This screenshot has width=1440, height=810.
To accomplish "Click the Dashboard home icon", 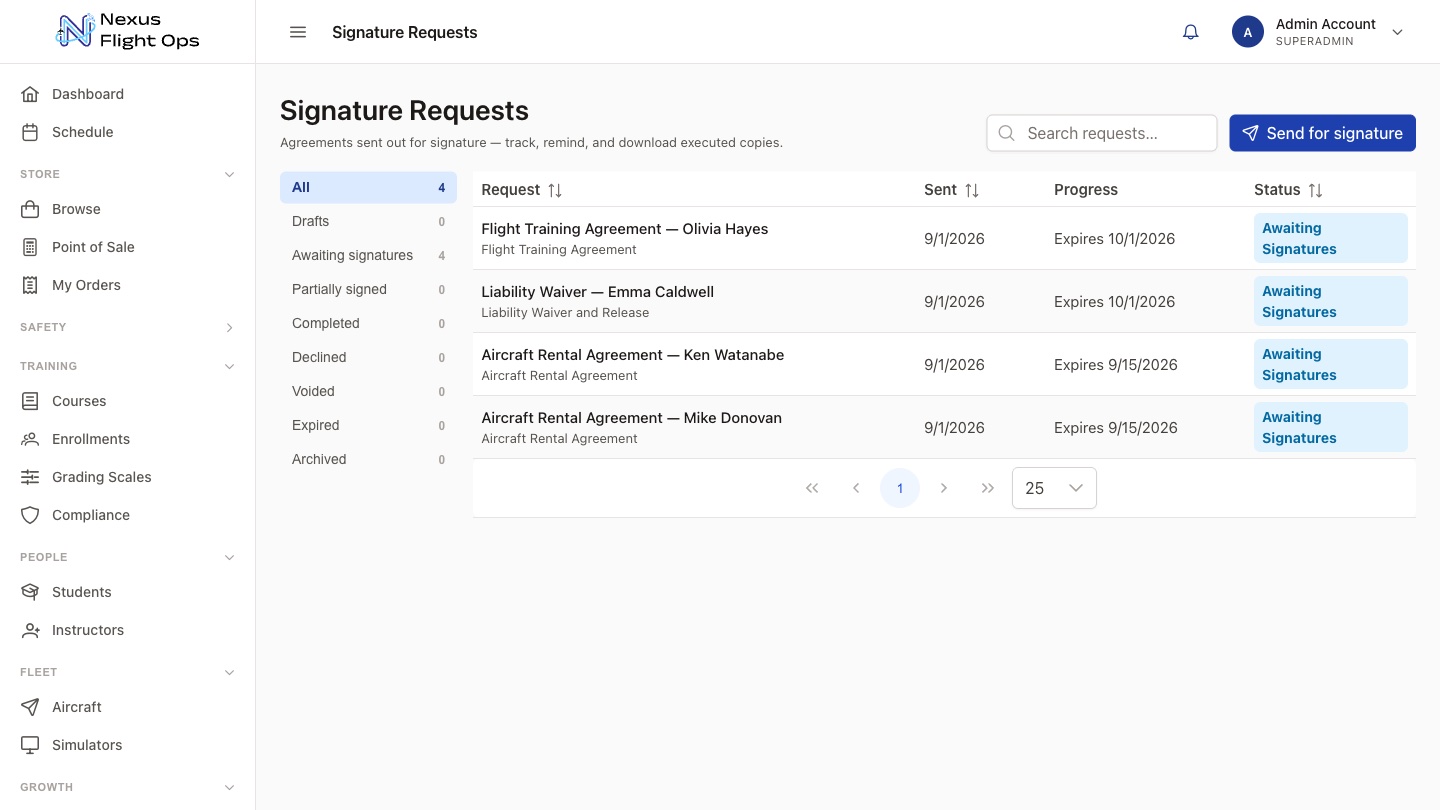I will click(30, 94).
